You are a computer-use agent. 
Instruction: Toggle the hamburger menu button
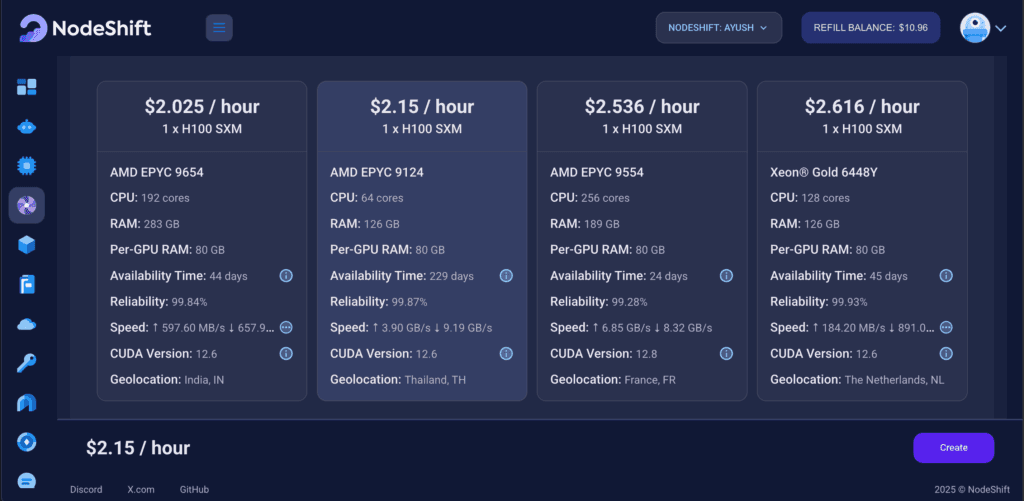point(219,28)
